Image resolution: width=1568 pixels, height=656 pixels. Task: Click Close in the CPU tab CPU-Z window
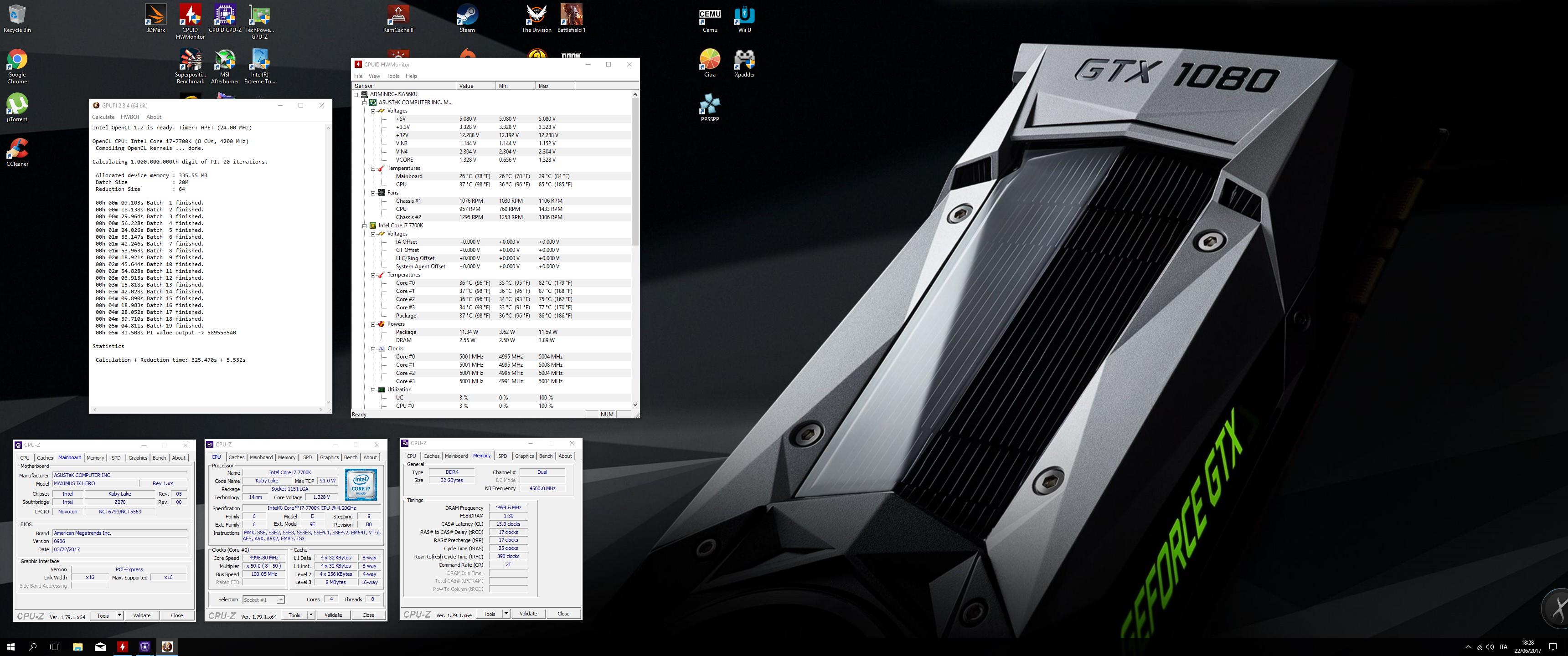(368, 615)
